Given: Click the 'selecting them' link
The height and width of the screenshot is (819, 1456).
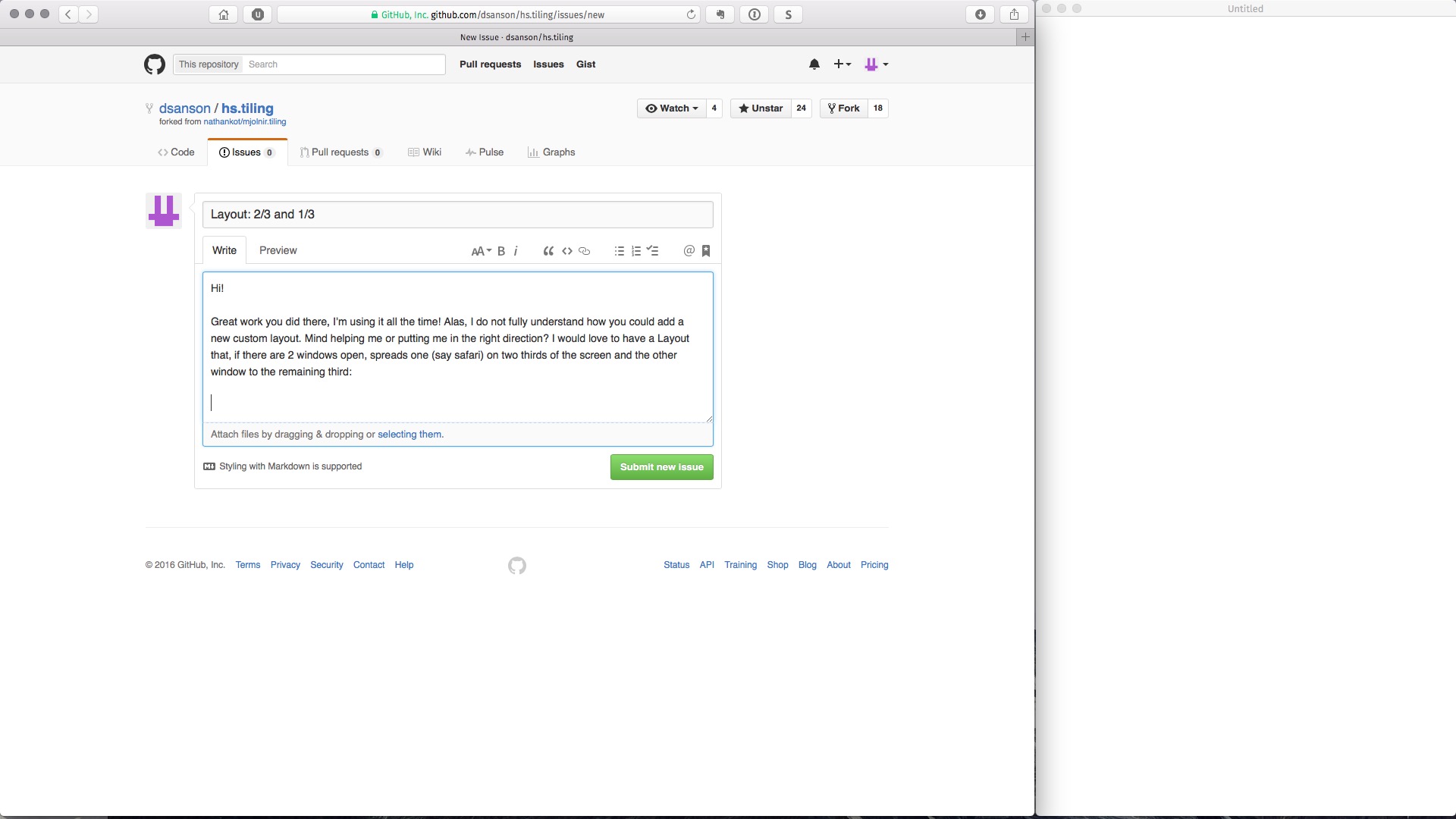Looking at the screenshot, I should (x=409, y=435).
